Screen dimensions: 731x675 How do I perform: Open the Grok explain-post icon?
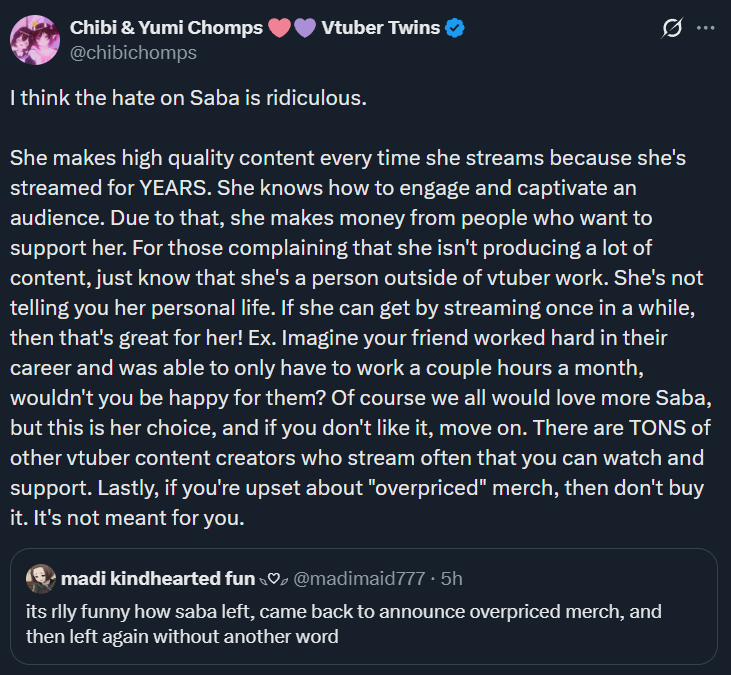672,29
